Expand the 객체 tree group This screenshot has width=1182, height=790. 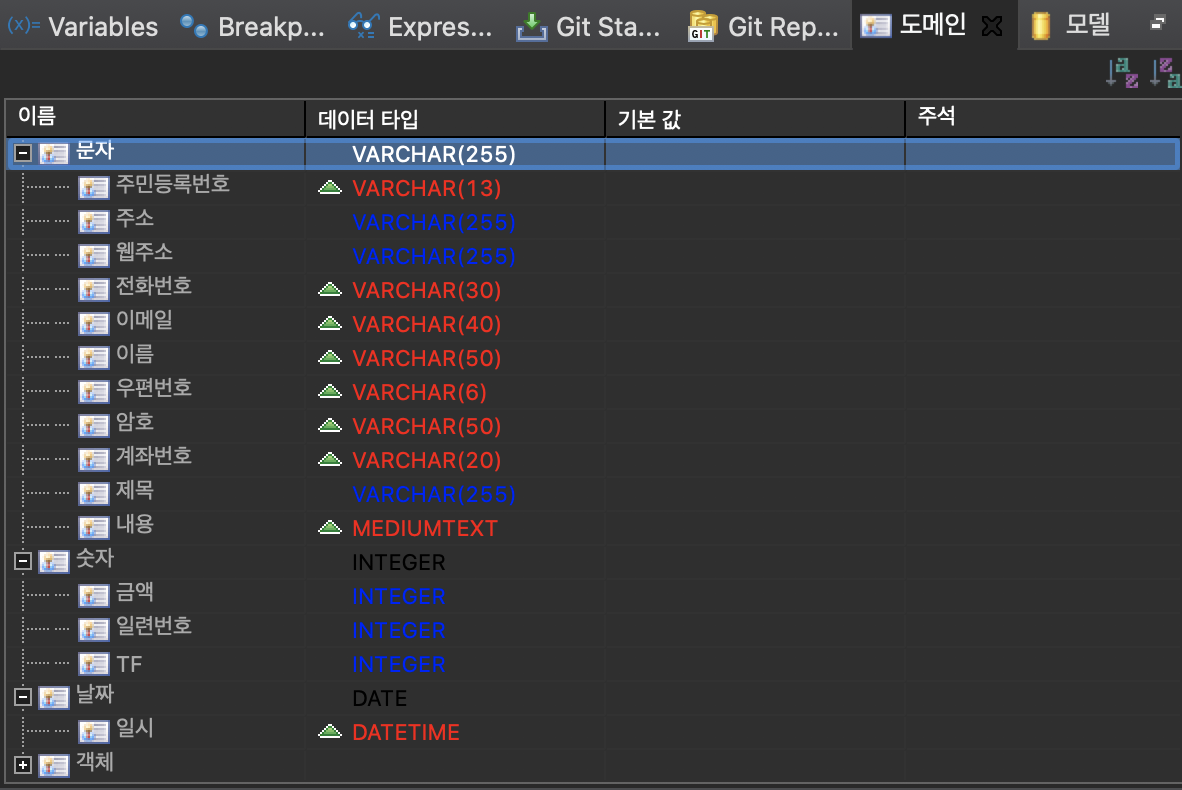[x=23, y=766]
